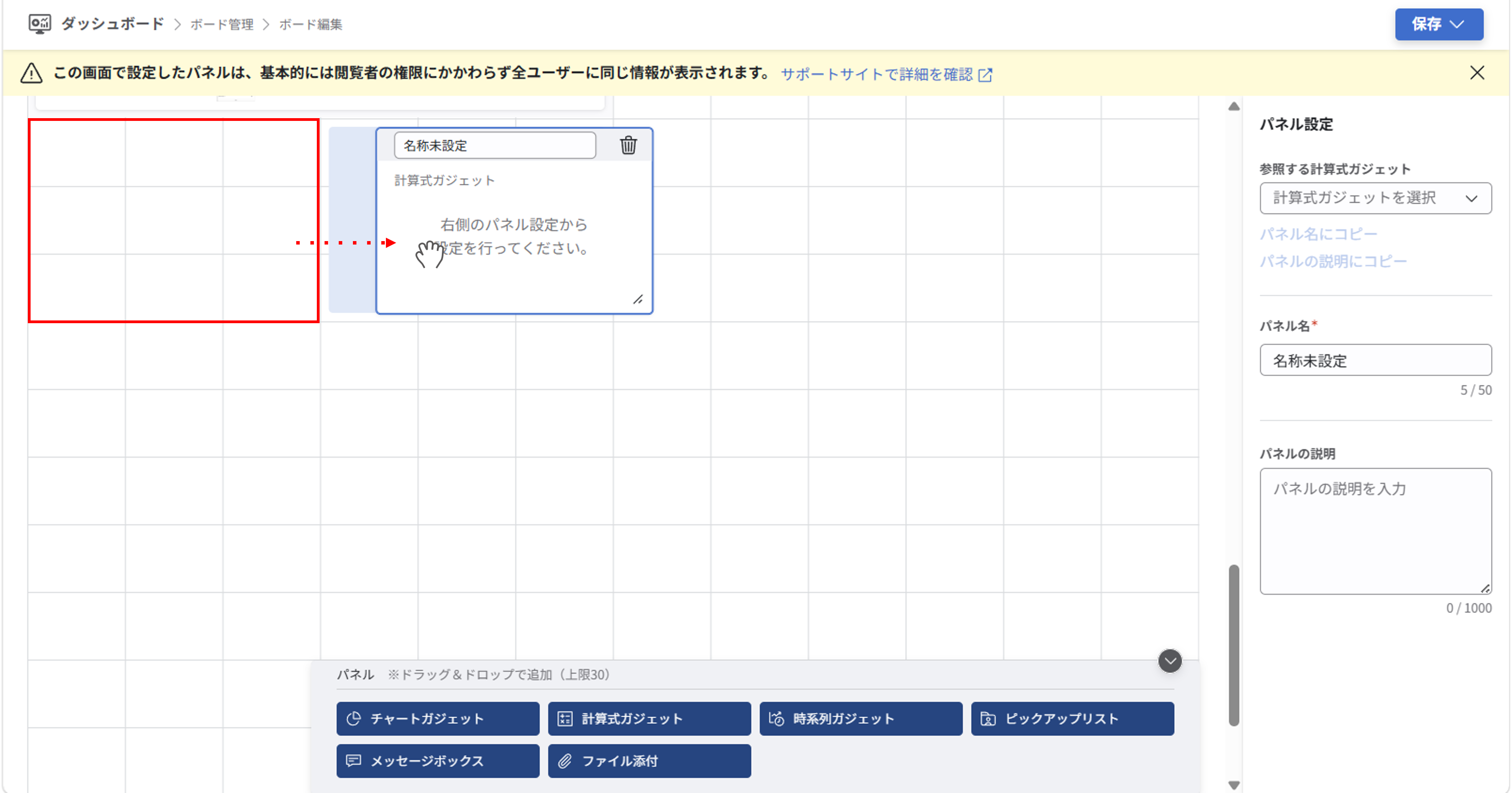Click パネルの説明にコピー link
Screen dimensions: 1512x793
coord(1333,261)
